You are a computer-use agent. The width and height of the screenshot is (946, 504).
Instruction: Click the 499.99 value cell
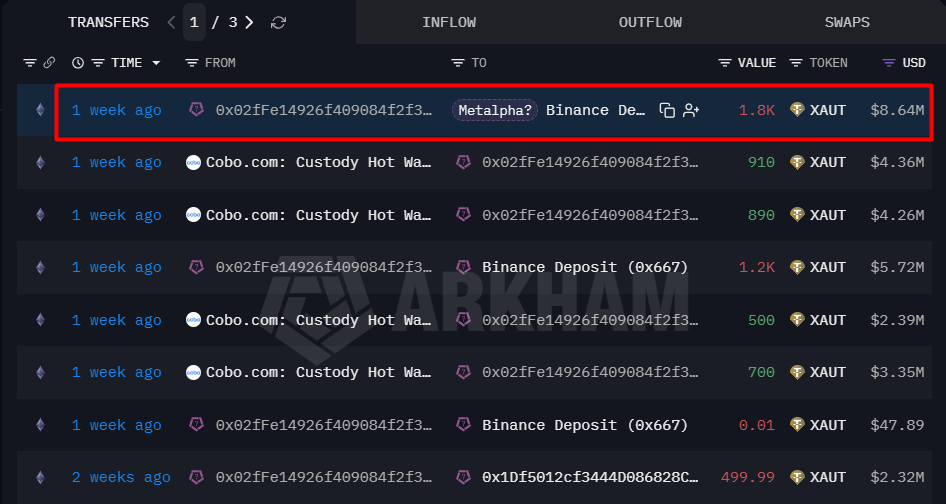(x=748, y=477)
